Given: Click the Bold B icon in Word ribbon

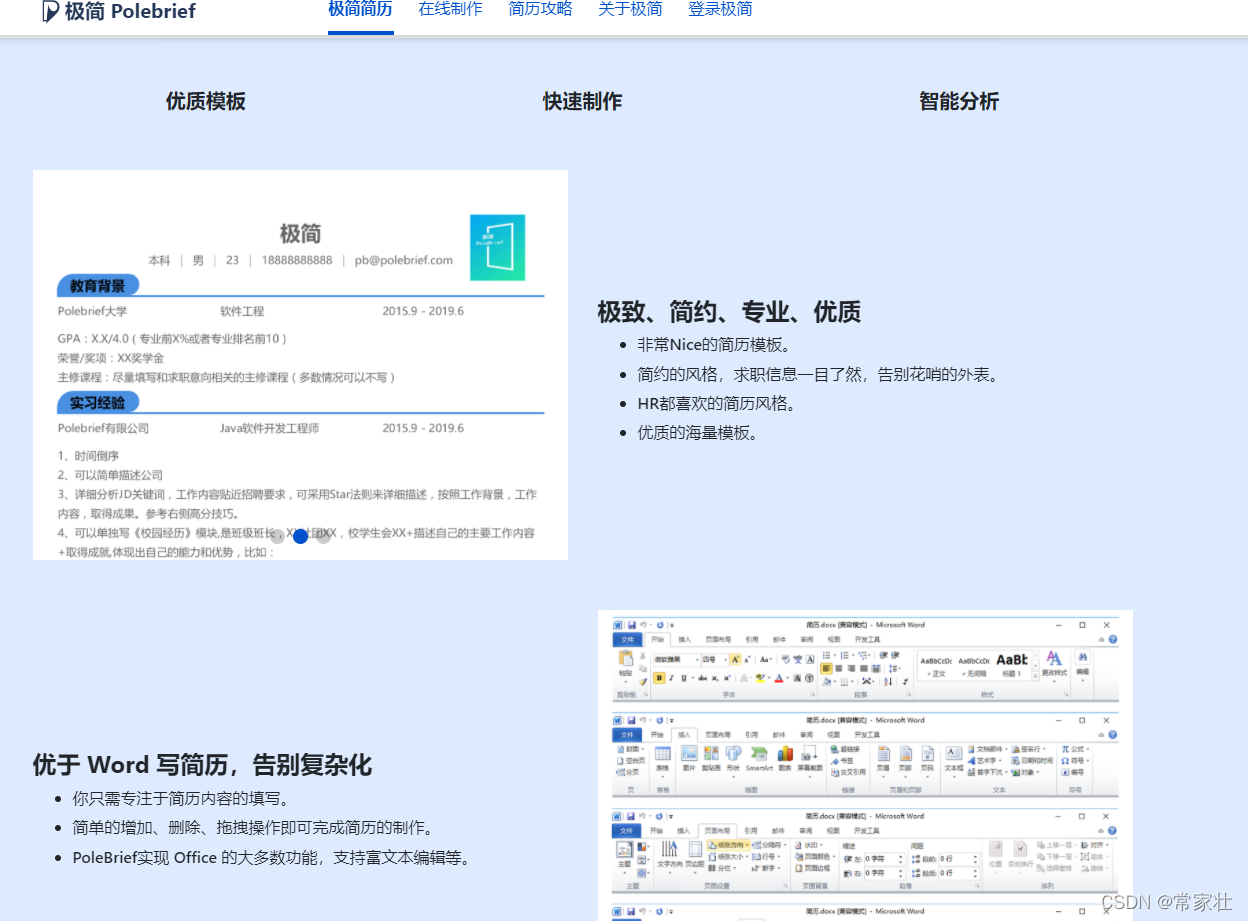Looking at the screenshot, I should (659, 677).
